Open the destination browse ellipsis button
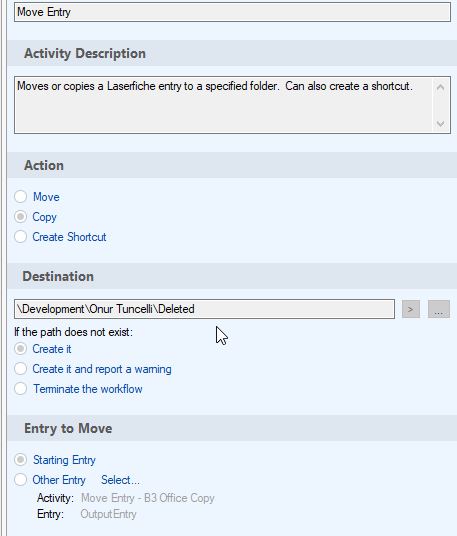 click(439, 309)
